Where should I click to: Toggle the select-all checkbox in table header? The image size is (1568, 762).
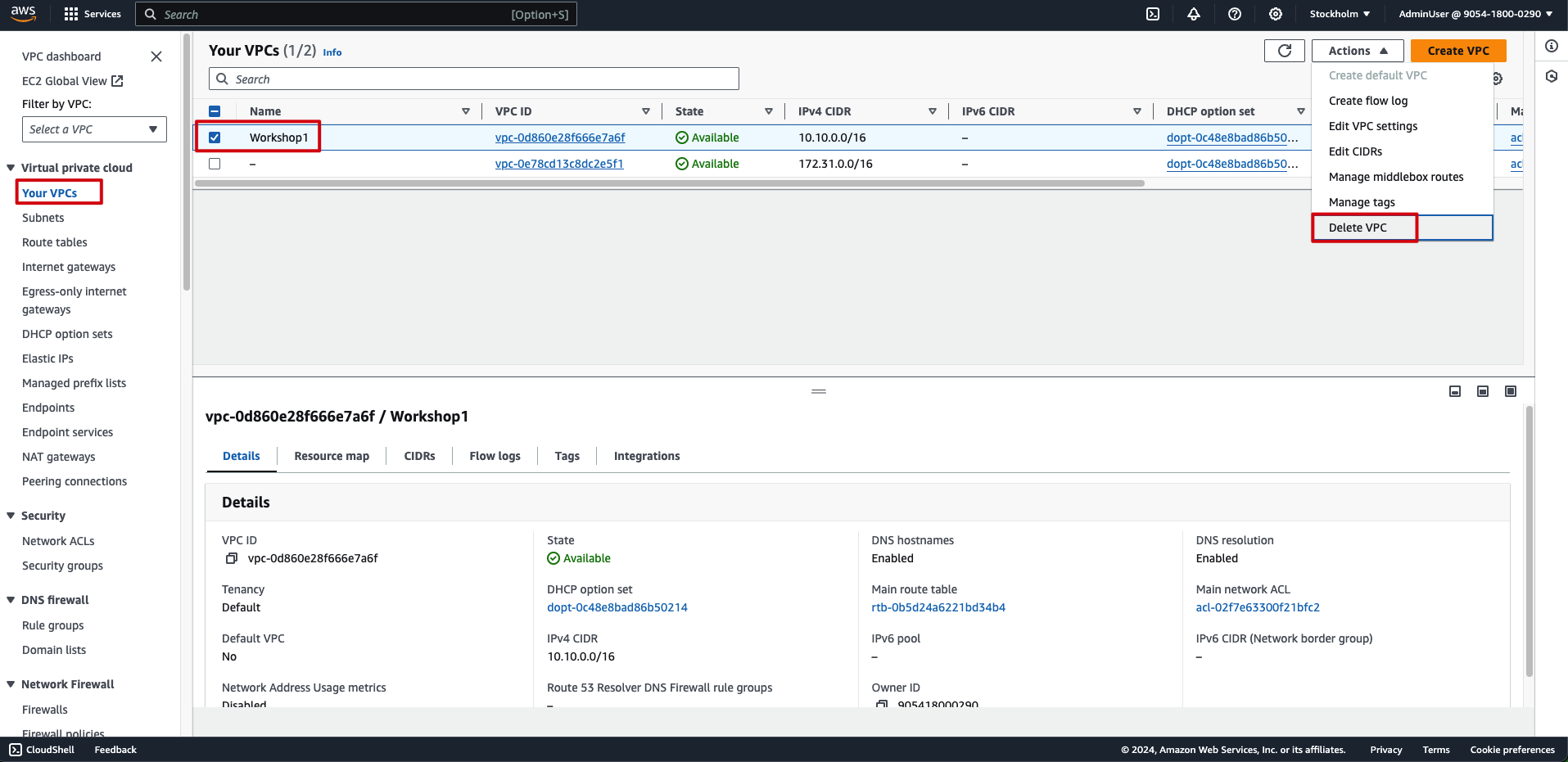[215, 111]
